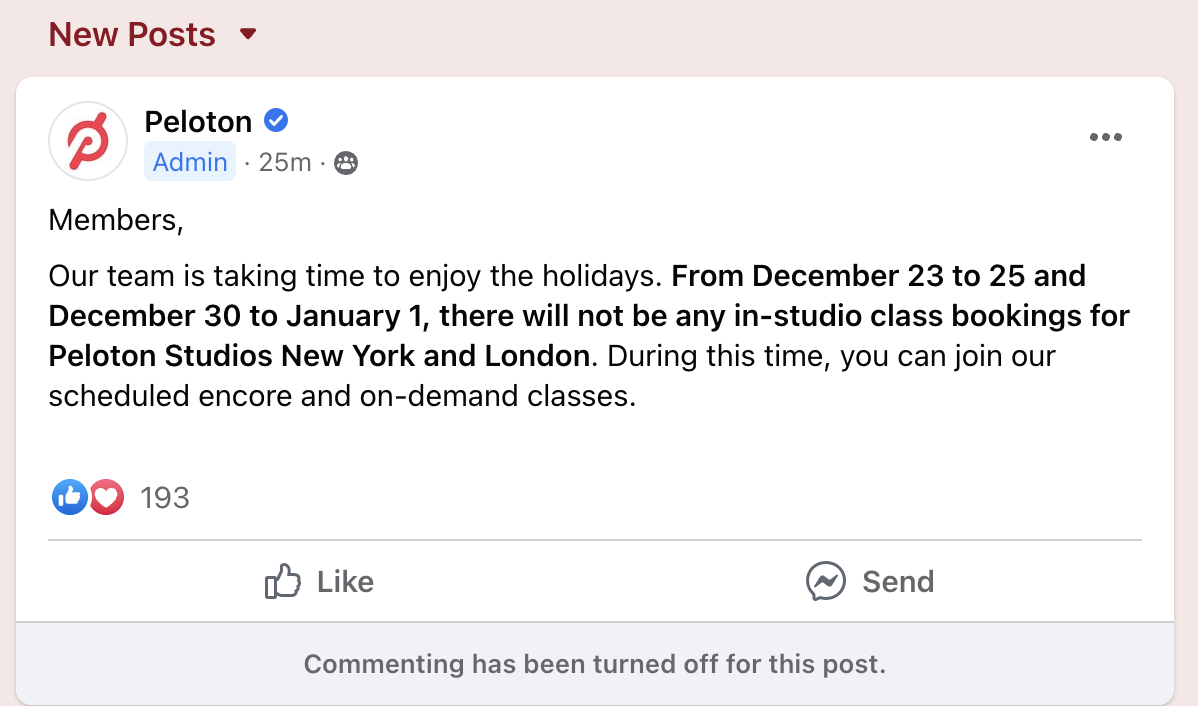Switch to the New Posts view

[131, 34]
